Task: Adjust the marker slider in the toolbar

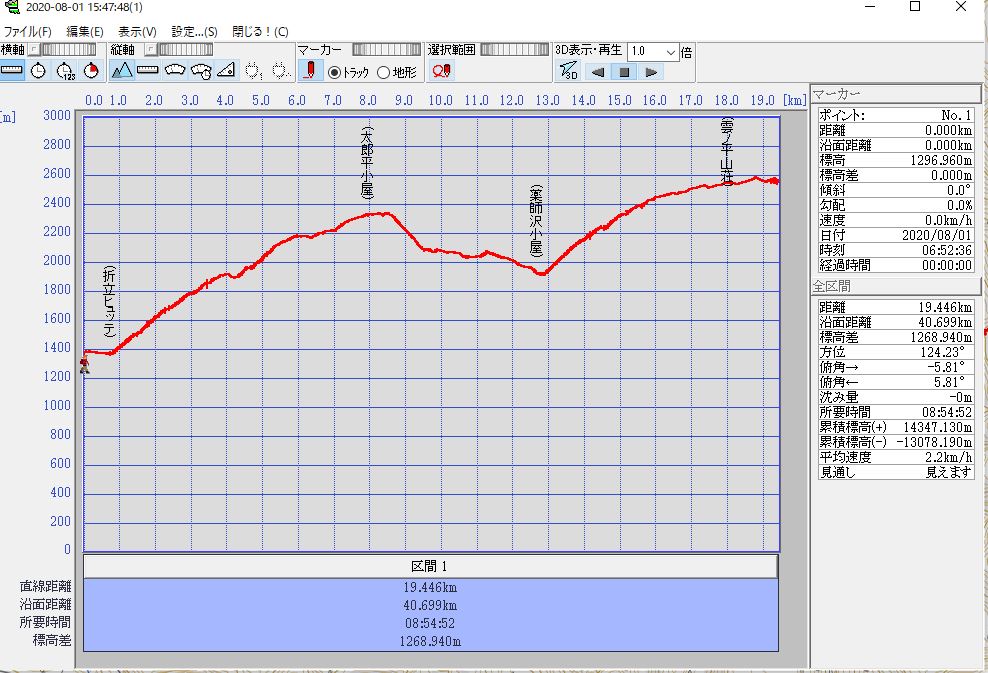Action: pyautogui.click(x=386, y=49)
